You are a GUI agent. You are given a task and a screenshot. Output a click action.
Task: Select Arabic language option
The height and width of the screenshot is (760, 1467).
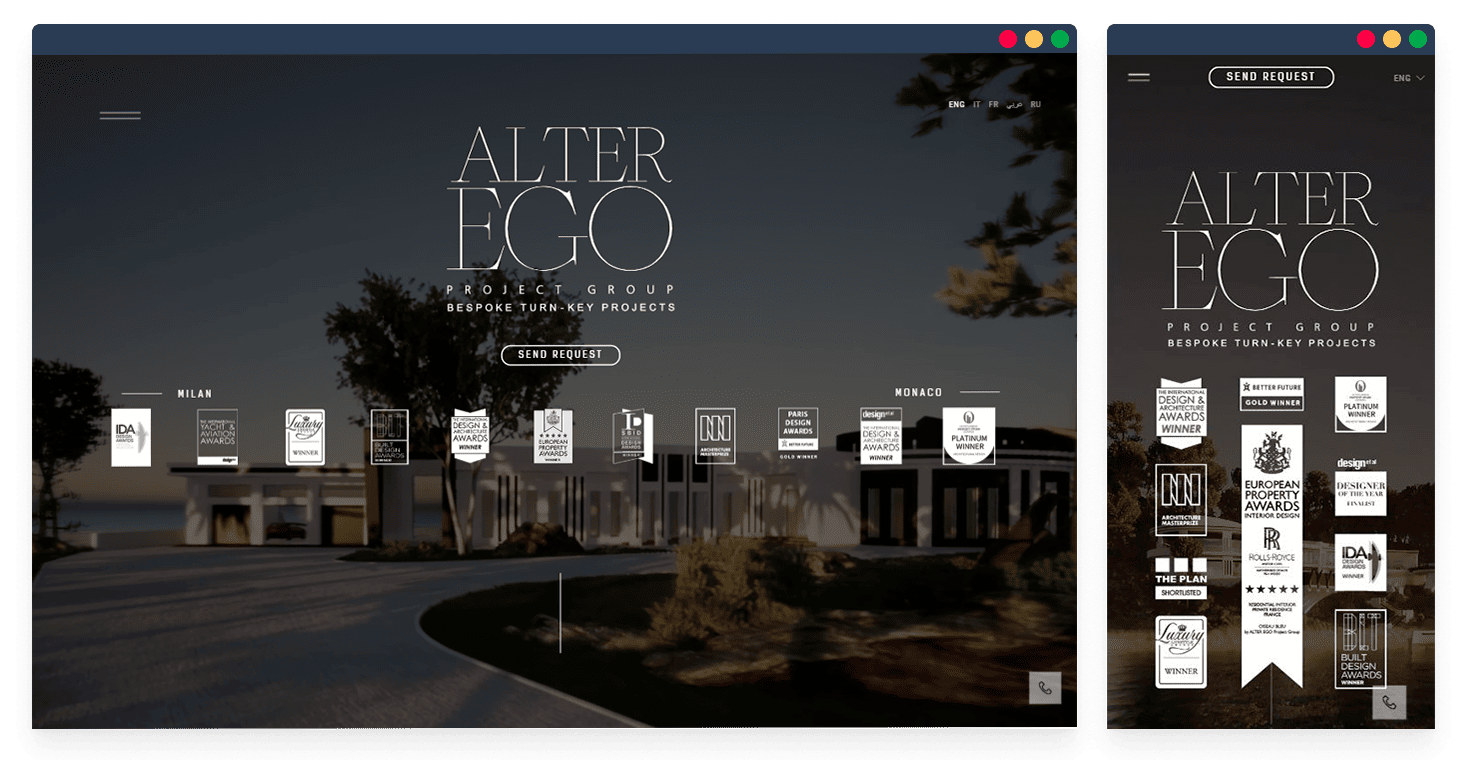(x=1014, y=105)
